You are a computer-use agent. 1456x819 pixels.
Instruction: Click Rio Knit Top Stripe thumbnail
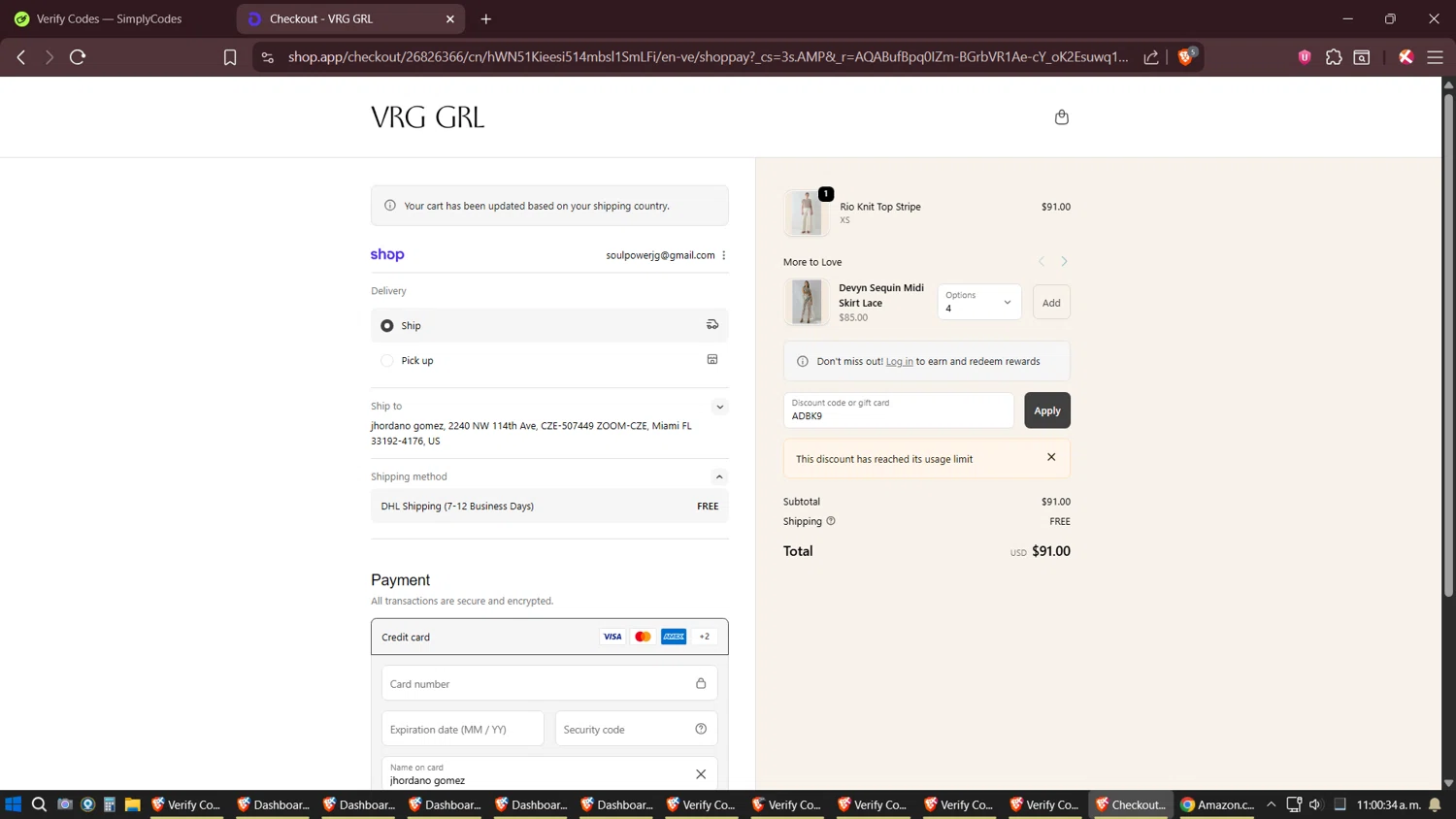point(806,213)
